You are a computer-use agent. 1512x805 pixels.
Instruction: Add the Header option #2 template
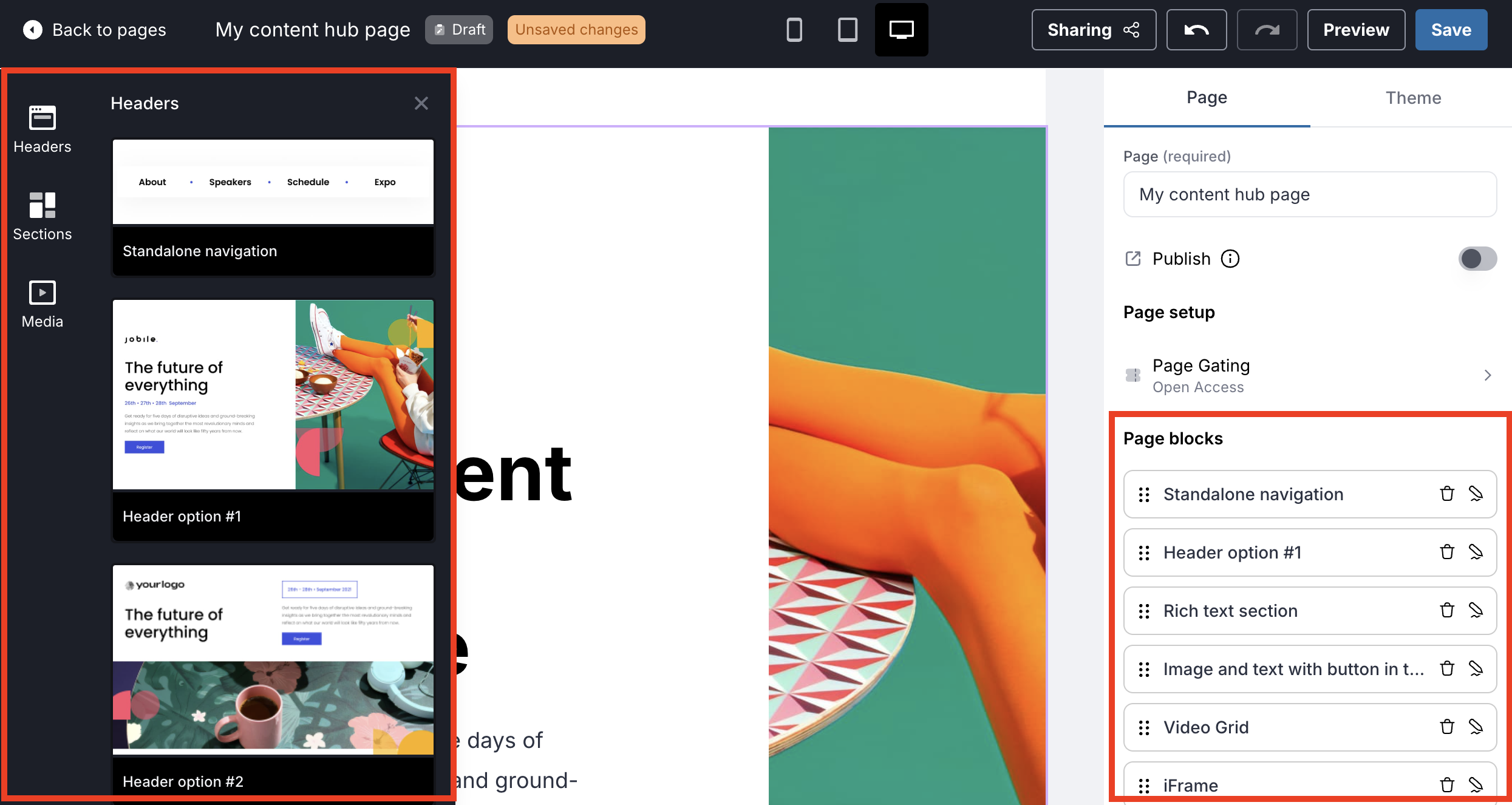click(x=273, y=680)
